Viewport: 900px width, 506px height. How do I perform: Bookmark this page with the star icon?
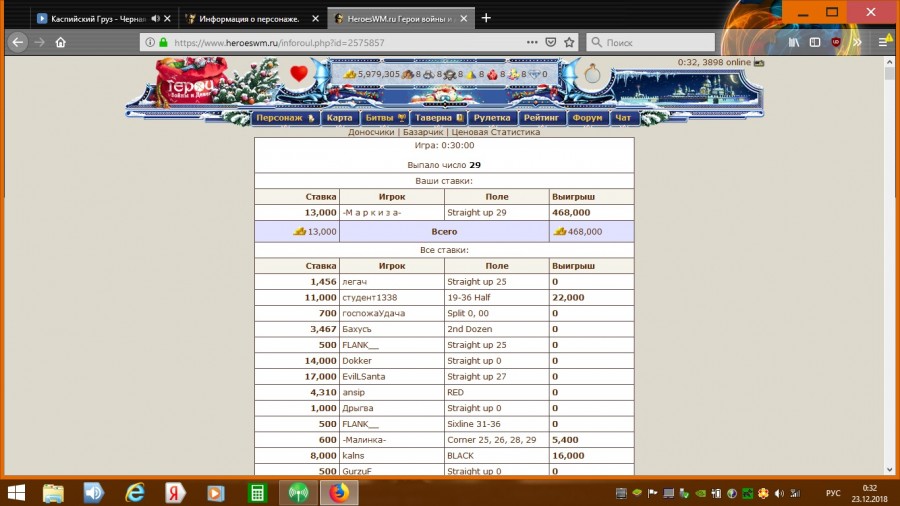click(569, 43)
